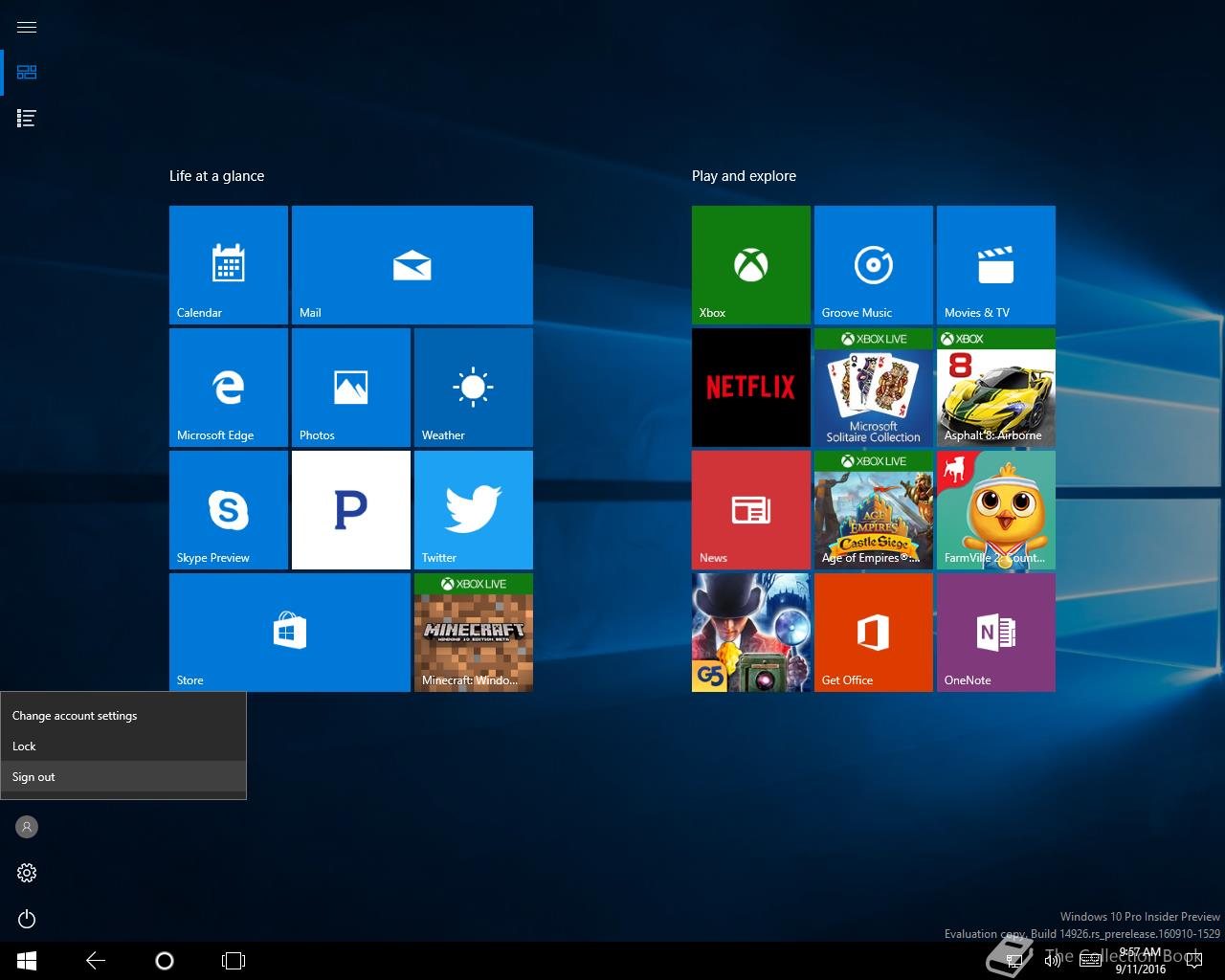This screenshot has width=1225, height=980.
Task: Click the network icon in system tray
Action: 1014,960
